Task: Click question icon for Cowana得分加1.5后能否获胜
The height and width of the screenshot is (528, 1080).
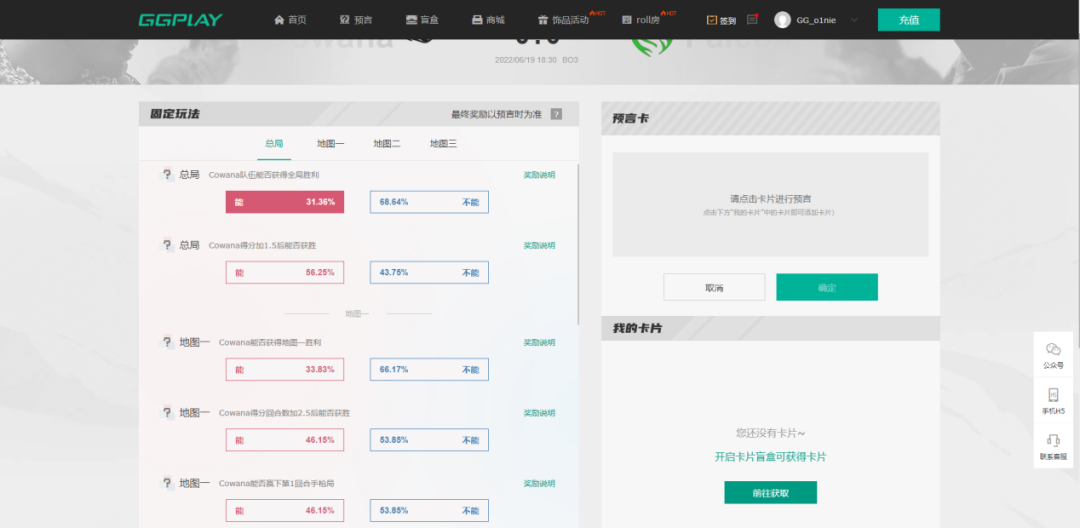Action: click(167, 245)
